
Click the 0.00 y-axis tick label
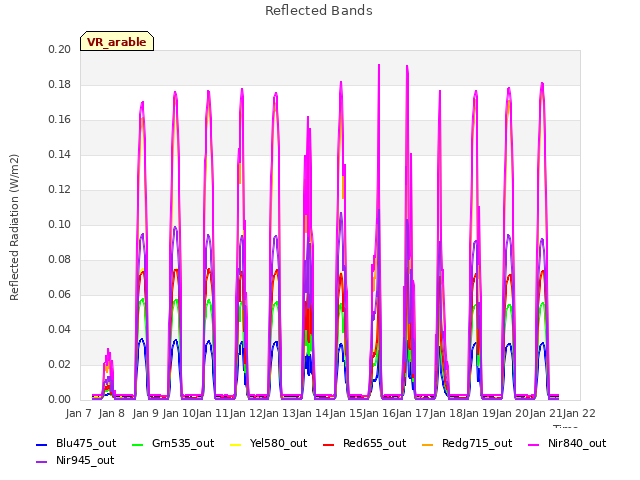tap(60, 400)
